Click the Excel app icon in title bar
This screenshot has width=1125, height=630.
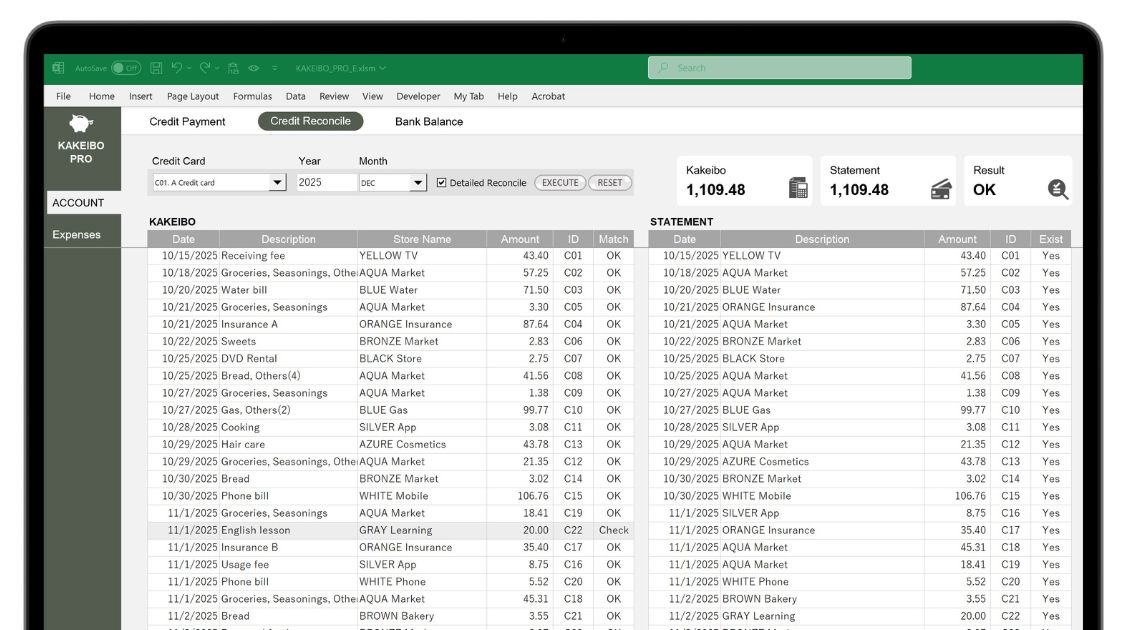pyautogui.click(x=58, y=67)
